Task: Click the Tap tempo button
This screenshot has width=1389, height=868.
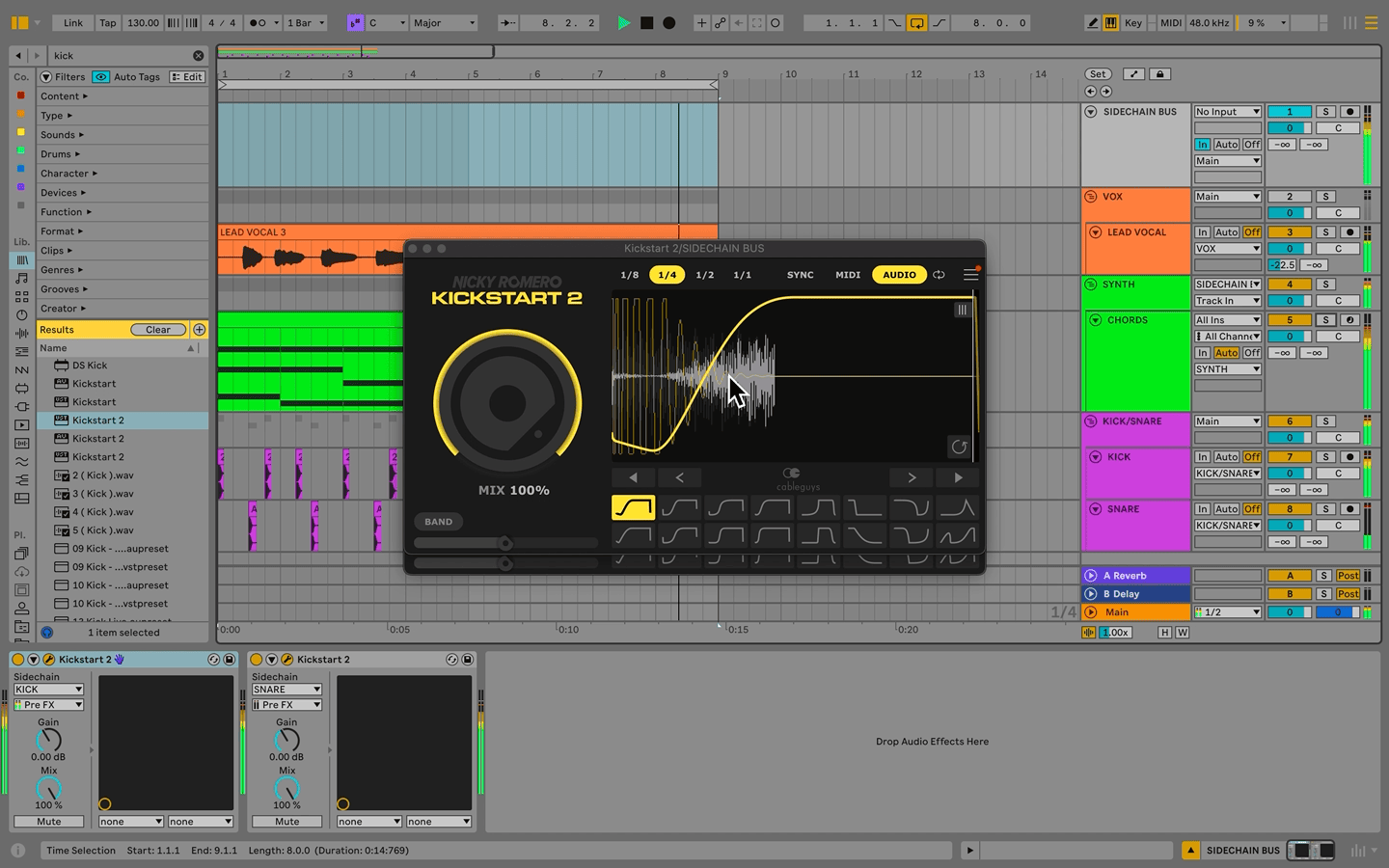Action: tap(108, 22)
